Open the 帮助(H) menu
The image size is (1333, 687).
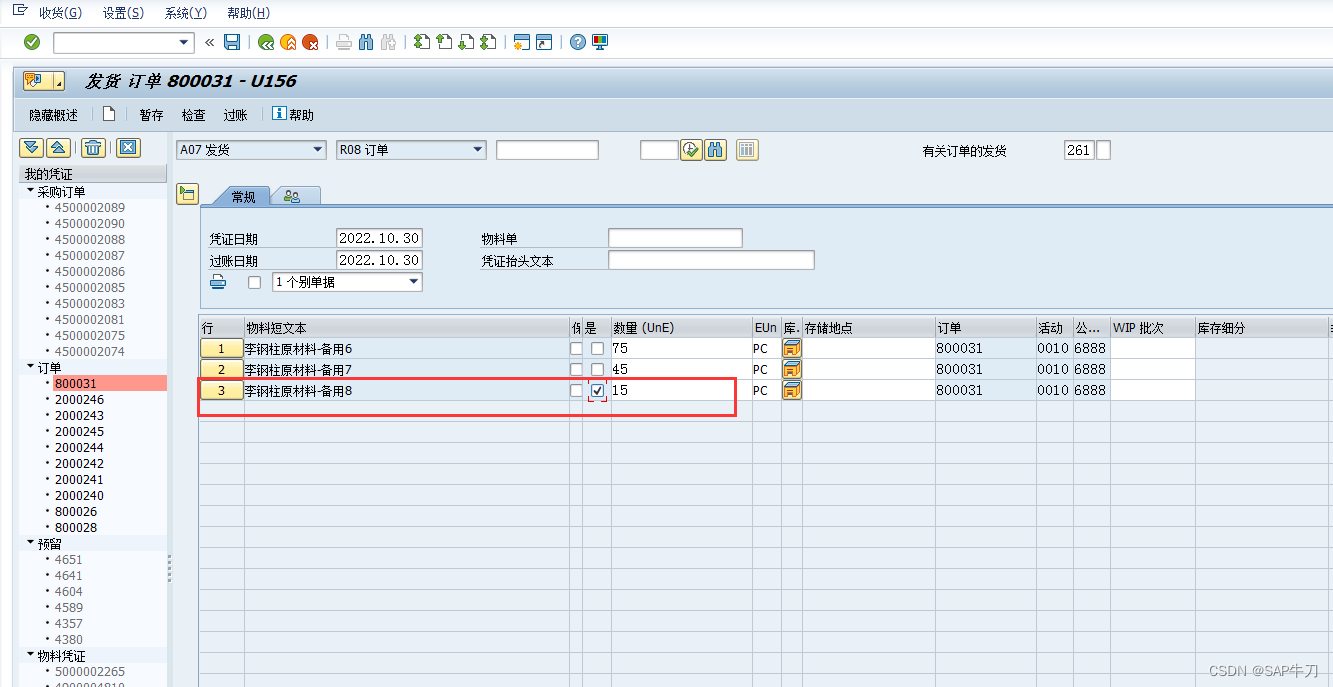(x=248, y=13)
